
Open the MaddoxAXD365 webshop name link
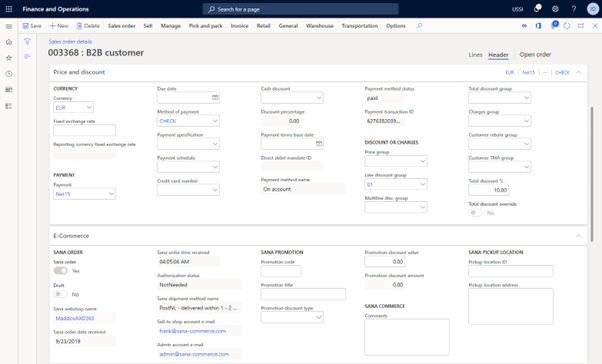coord(75,318)
